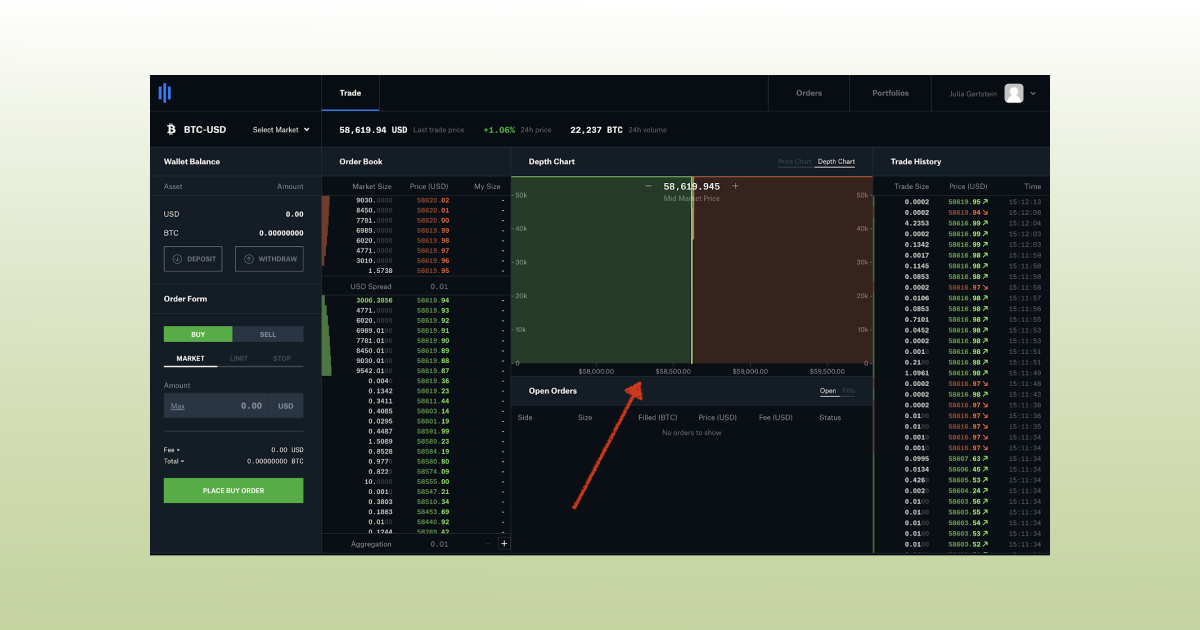Open the Orders page
Screen dimensions: 1200x630
(x=808, y=93)
